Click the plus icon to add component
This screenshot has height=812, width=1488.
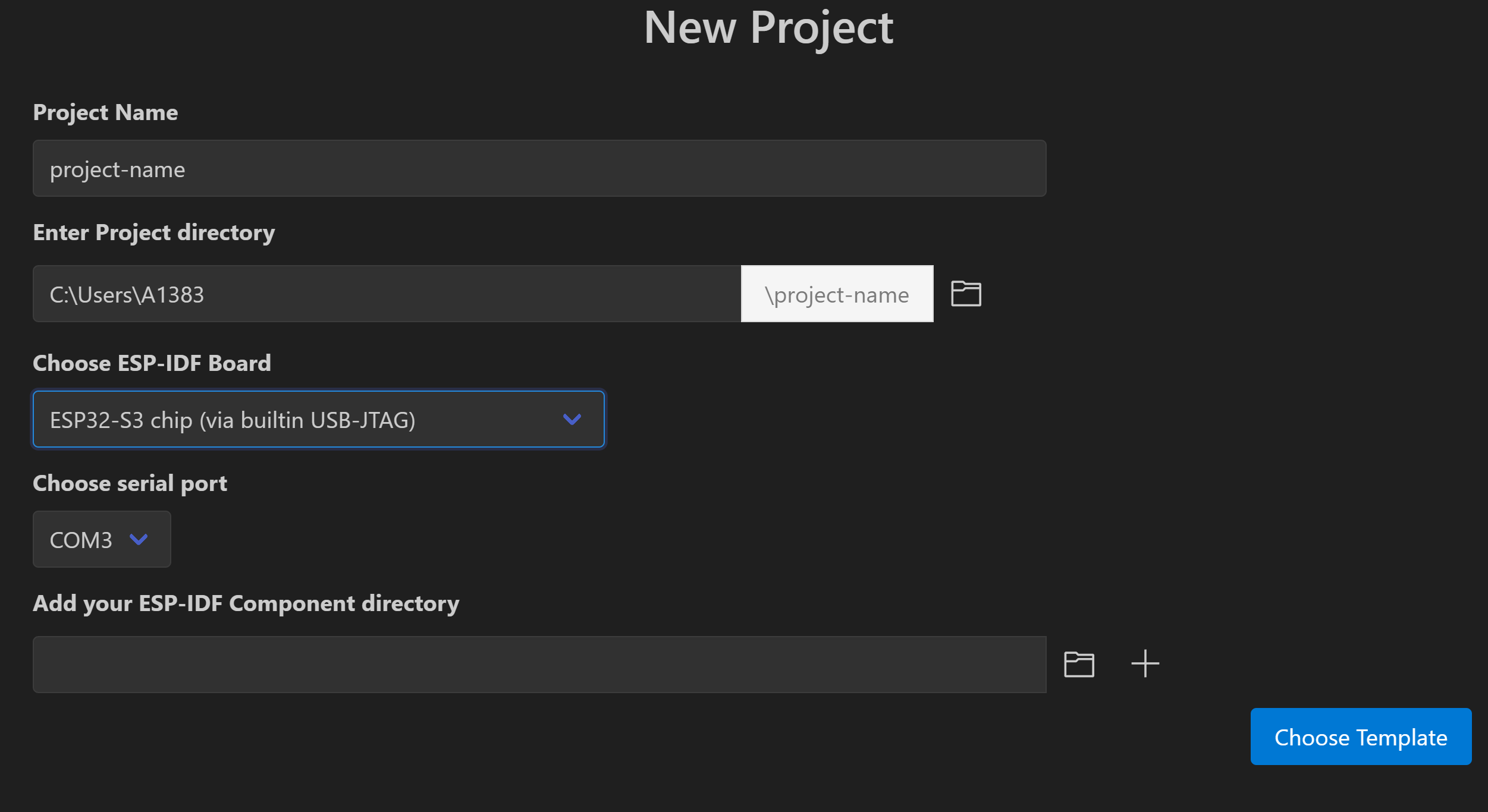[1145, 663]
